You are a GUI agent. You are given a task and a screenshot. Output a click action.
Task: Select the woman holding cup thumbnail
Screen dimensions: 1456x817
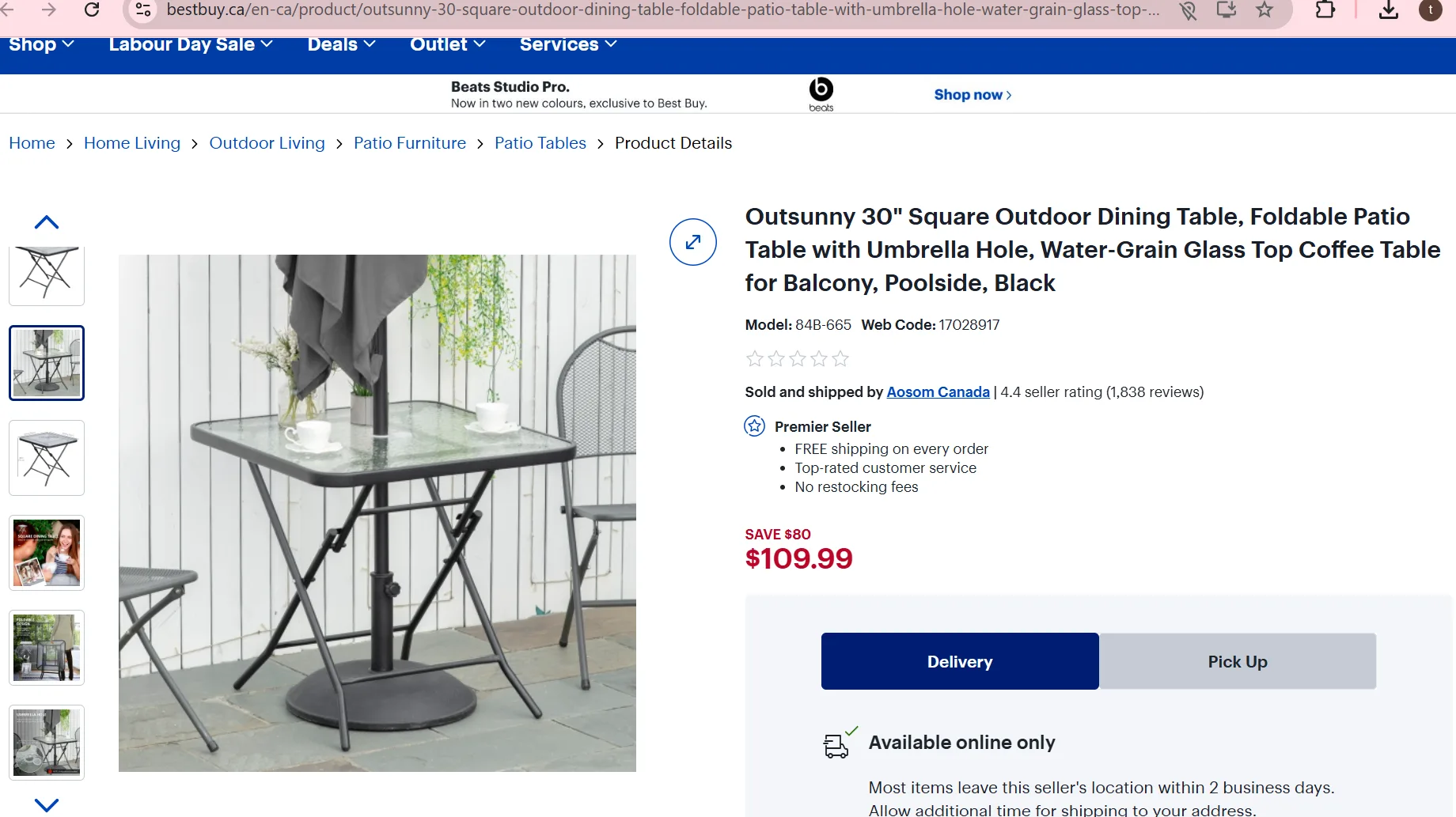point(47,553)
